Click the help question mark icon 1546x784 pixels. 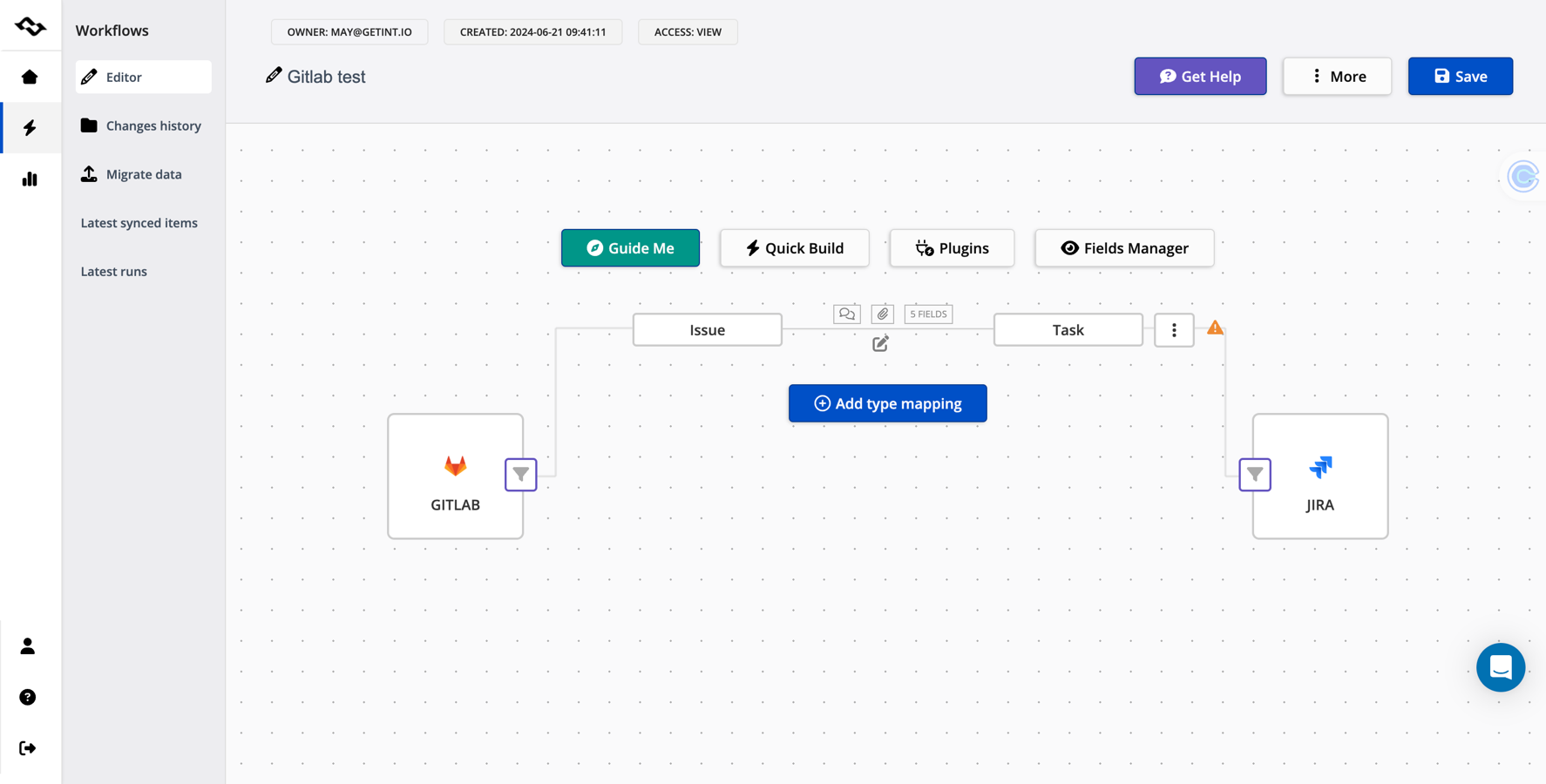click(x=28, y=697)
